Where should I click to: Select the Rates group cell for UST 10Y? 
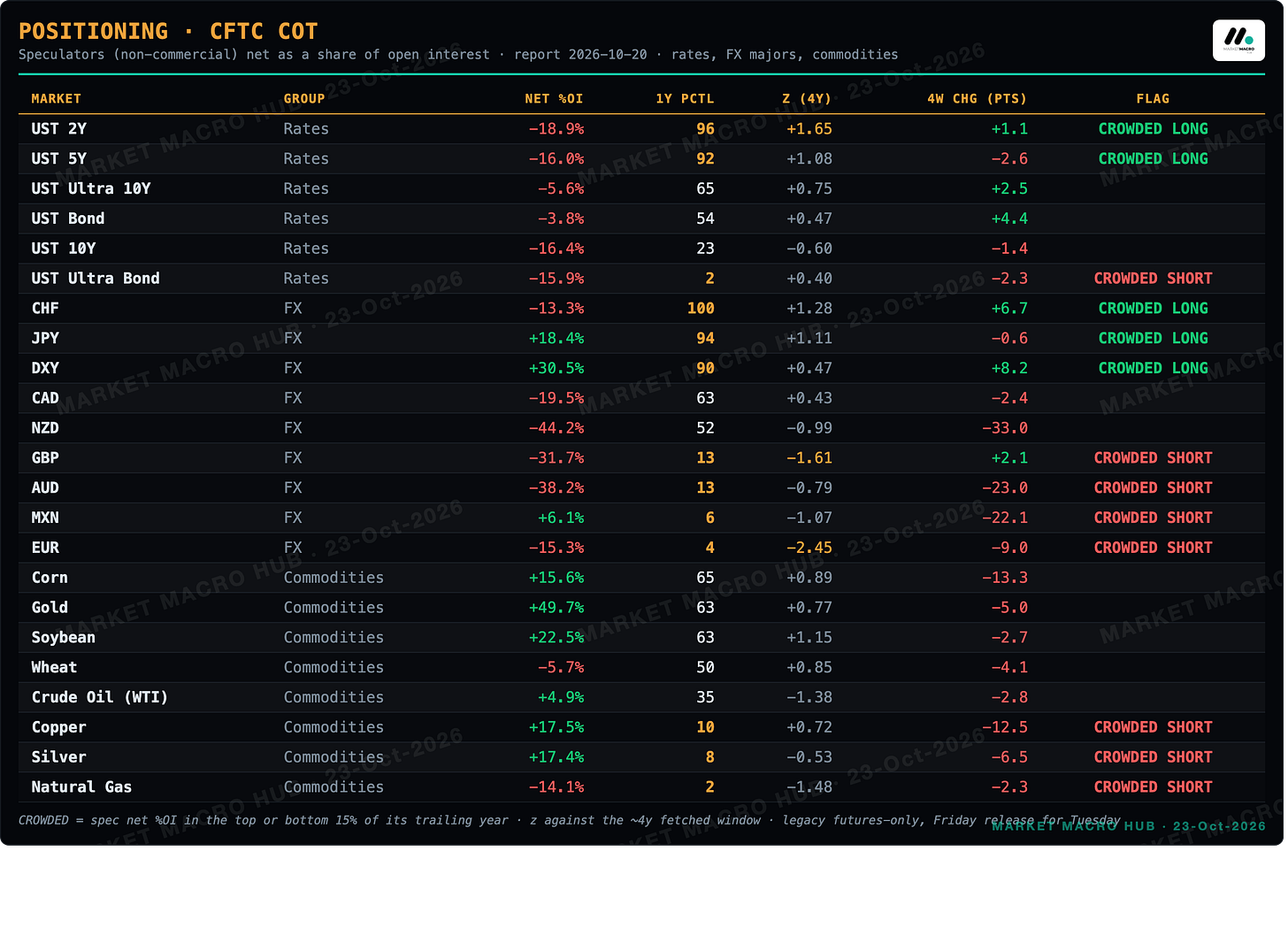click(306, 249)
